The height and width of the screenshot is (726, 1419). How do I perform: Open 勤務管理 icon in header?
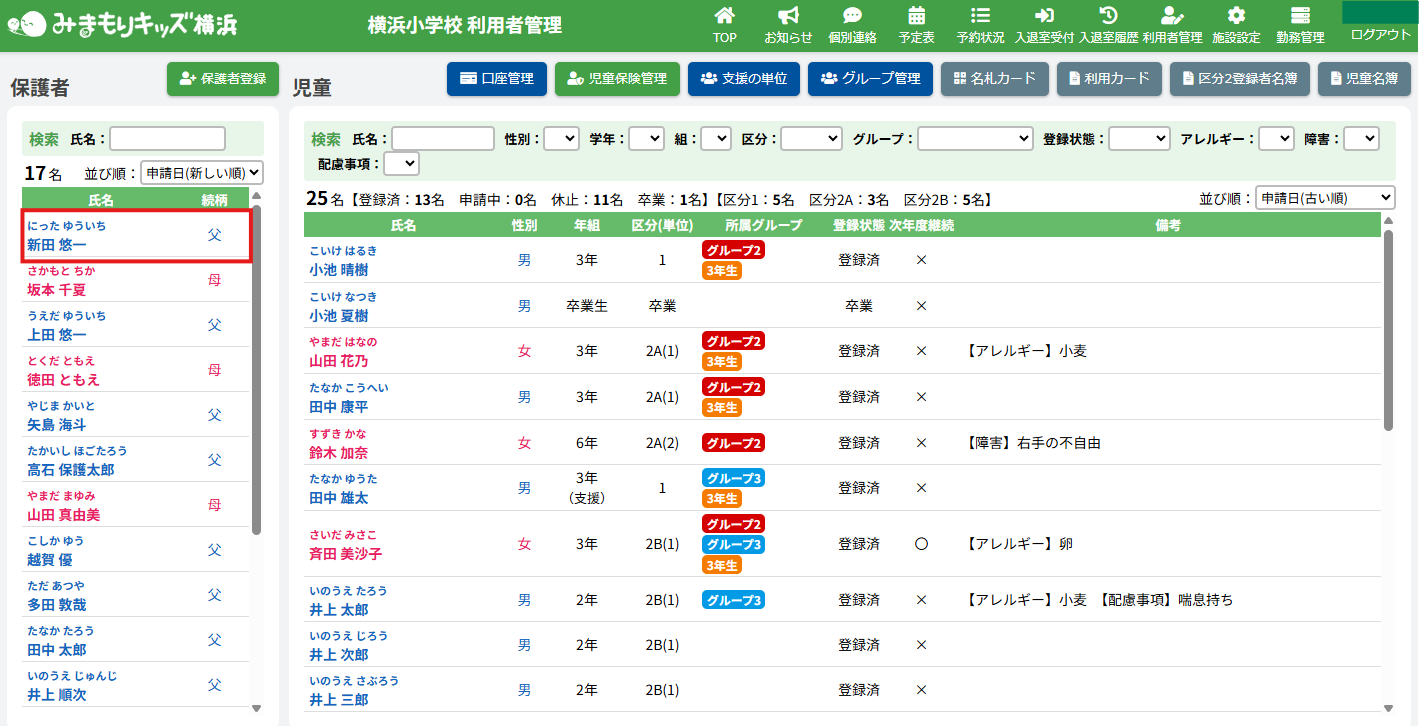click(1300, 16)
